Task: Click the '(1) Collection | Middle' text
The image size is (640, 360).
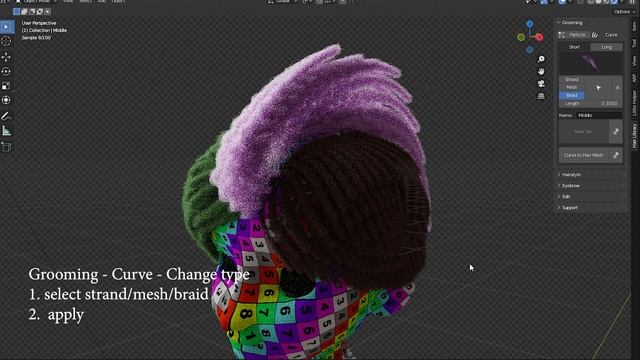Action: [44, 31]
